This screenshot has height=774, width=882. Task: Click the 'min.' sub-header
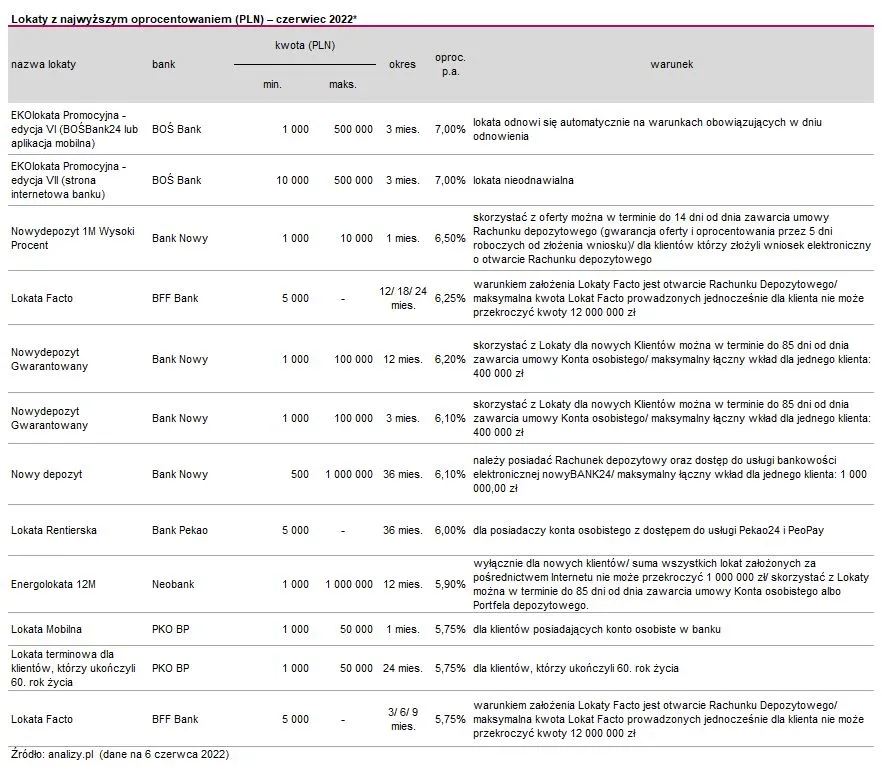(x=272, y=84)
